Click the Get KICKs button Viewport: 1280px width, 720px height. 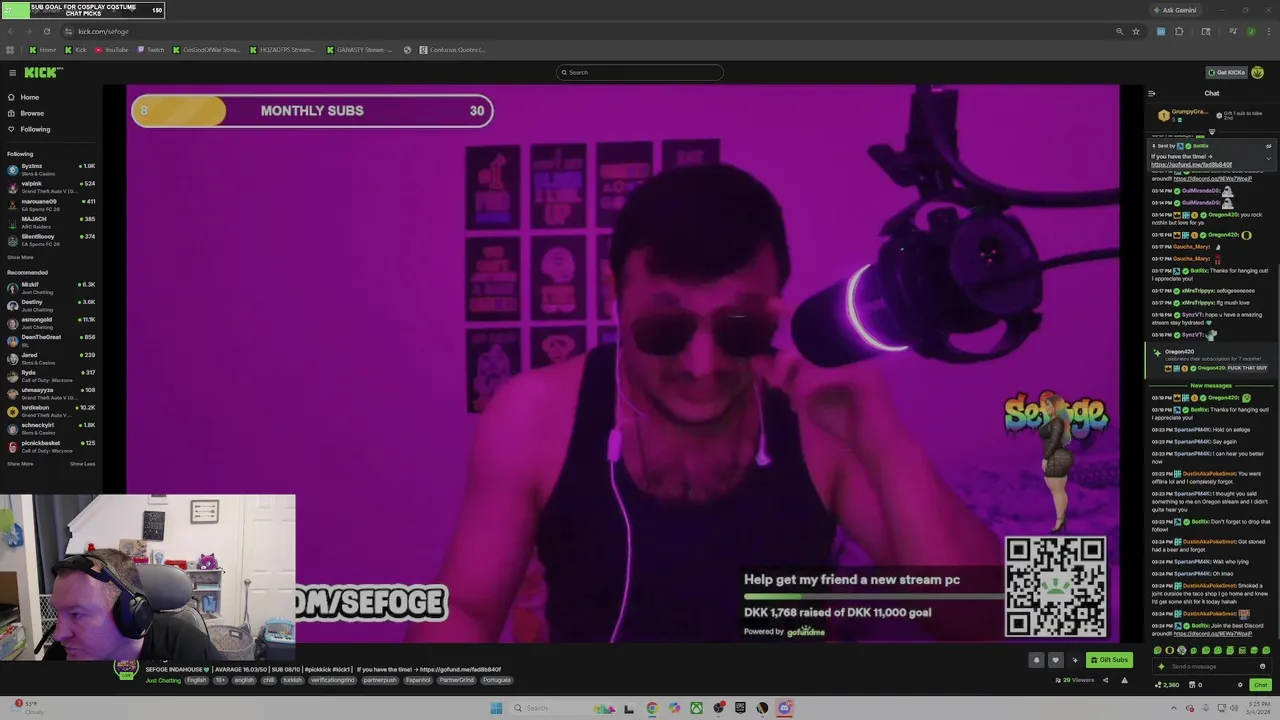point(1226,72)
